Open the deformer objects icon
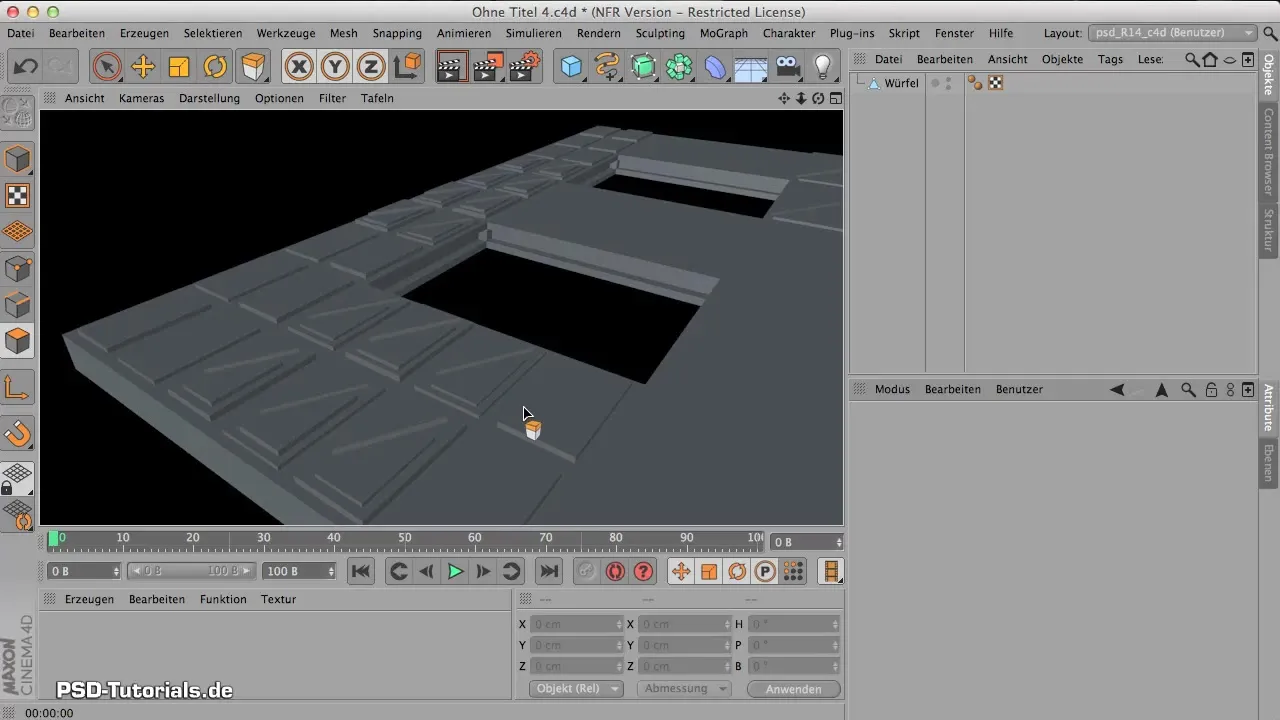This screenshot has height=720, width=1280. [716, 67]
